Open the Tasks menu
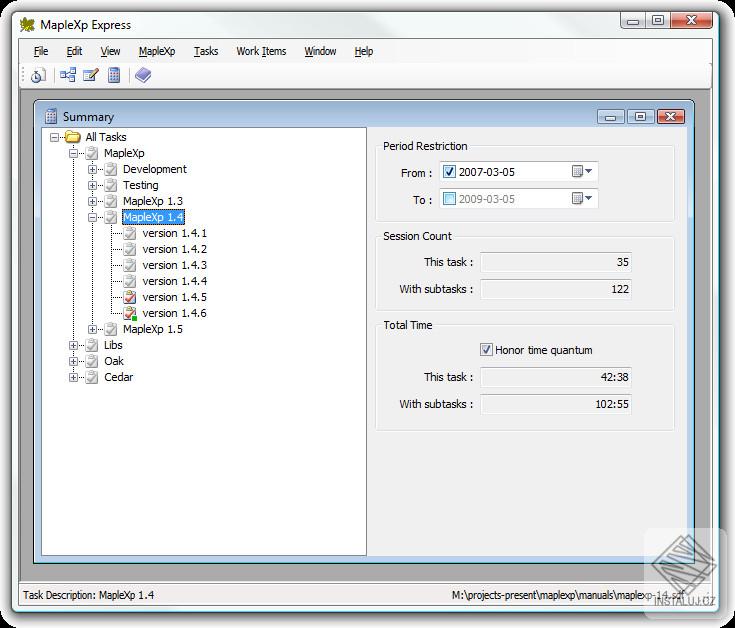 tap(206, 51)
